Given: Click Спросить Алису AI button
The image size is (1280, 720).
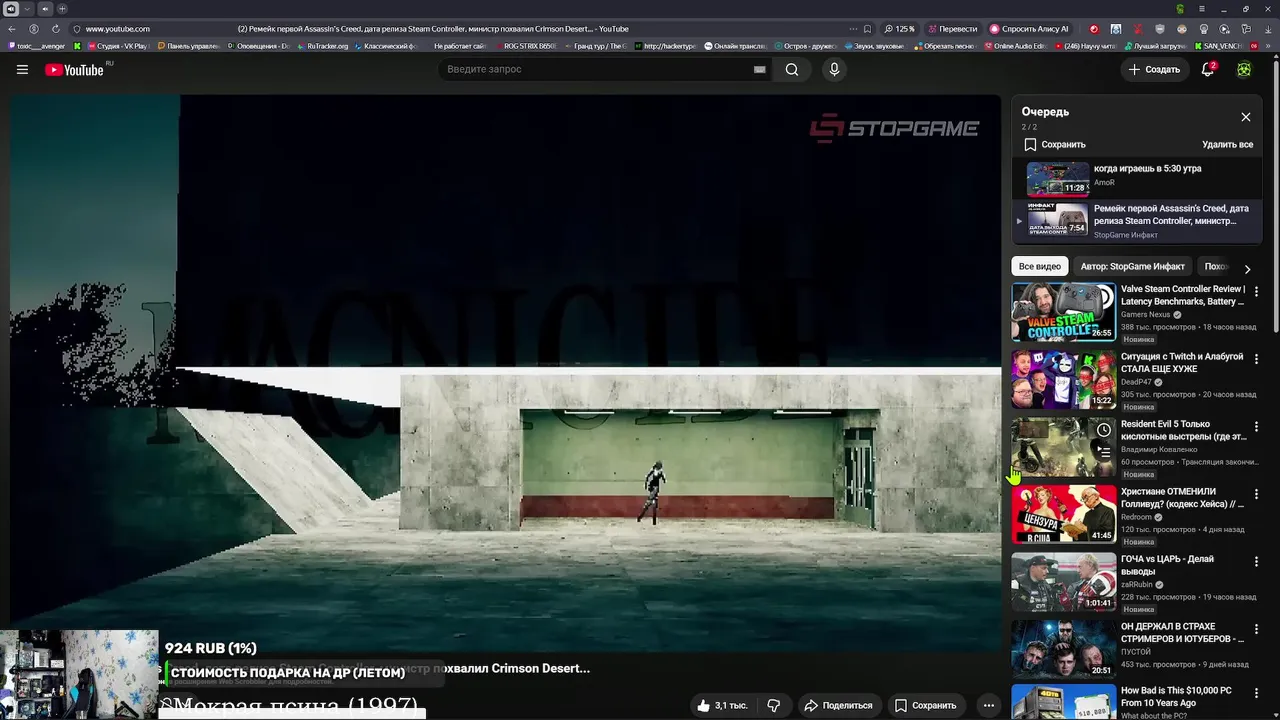Looking at the screenshot, I should point(1029,29).
